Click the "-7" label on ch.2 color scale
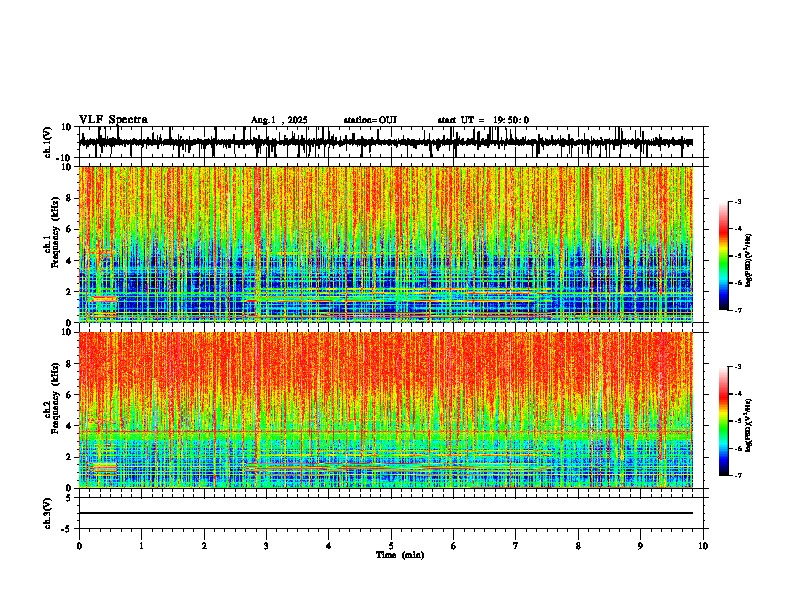Image resolution: width=792 pixels, height=612 pixels. (x=738, y=475)
